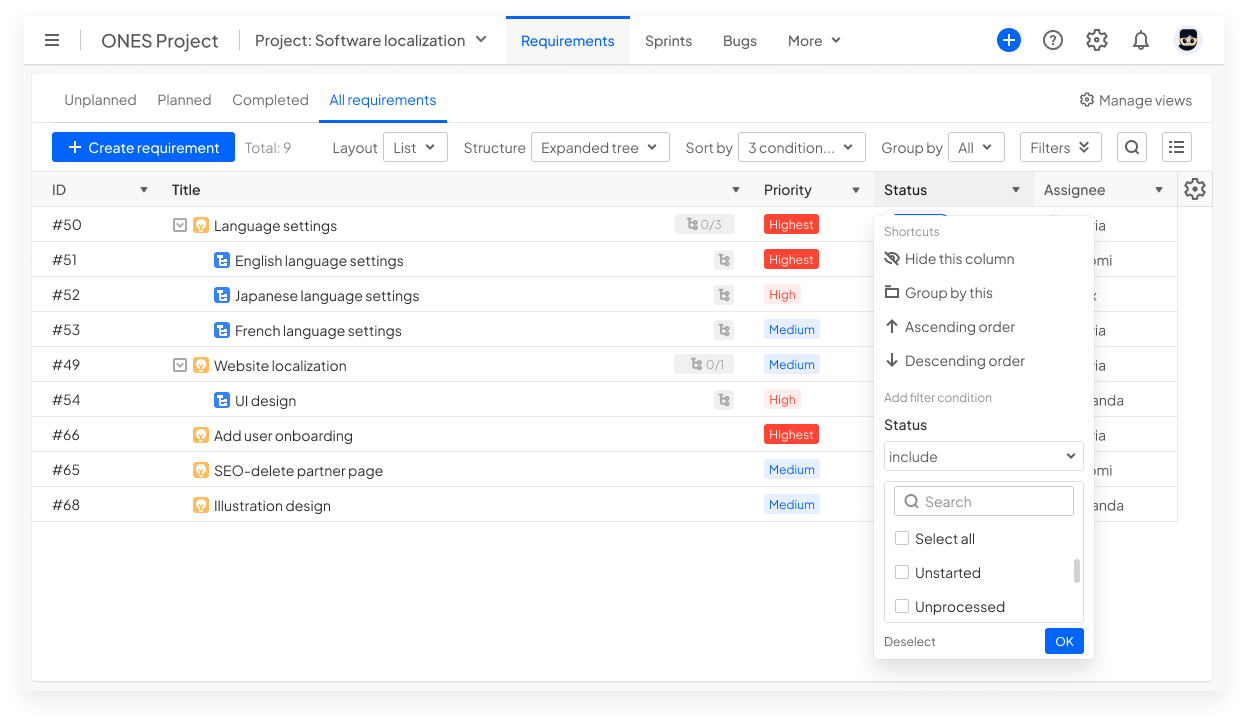This screenshot has height=723, width=1248.
Task: Open top bar settings gear icon
Action: pyautogui.click(x=1097, y=40)
